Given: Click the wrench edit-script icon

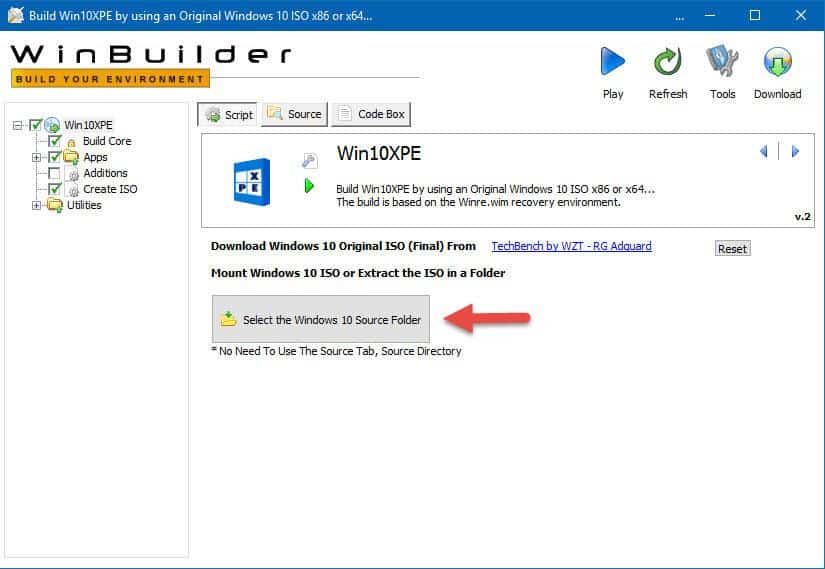Looking at the screenshot, I should coord(309,160).
